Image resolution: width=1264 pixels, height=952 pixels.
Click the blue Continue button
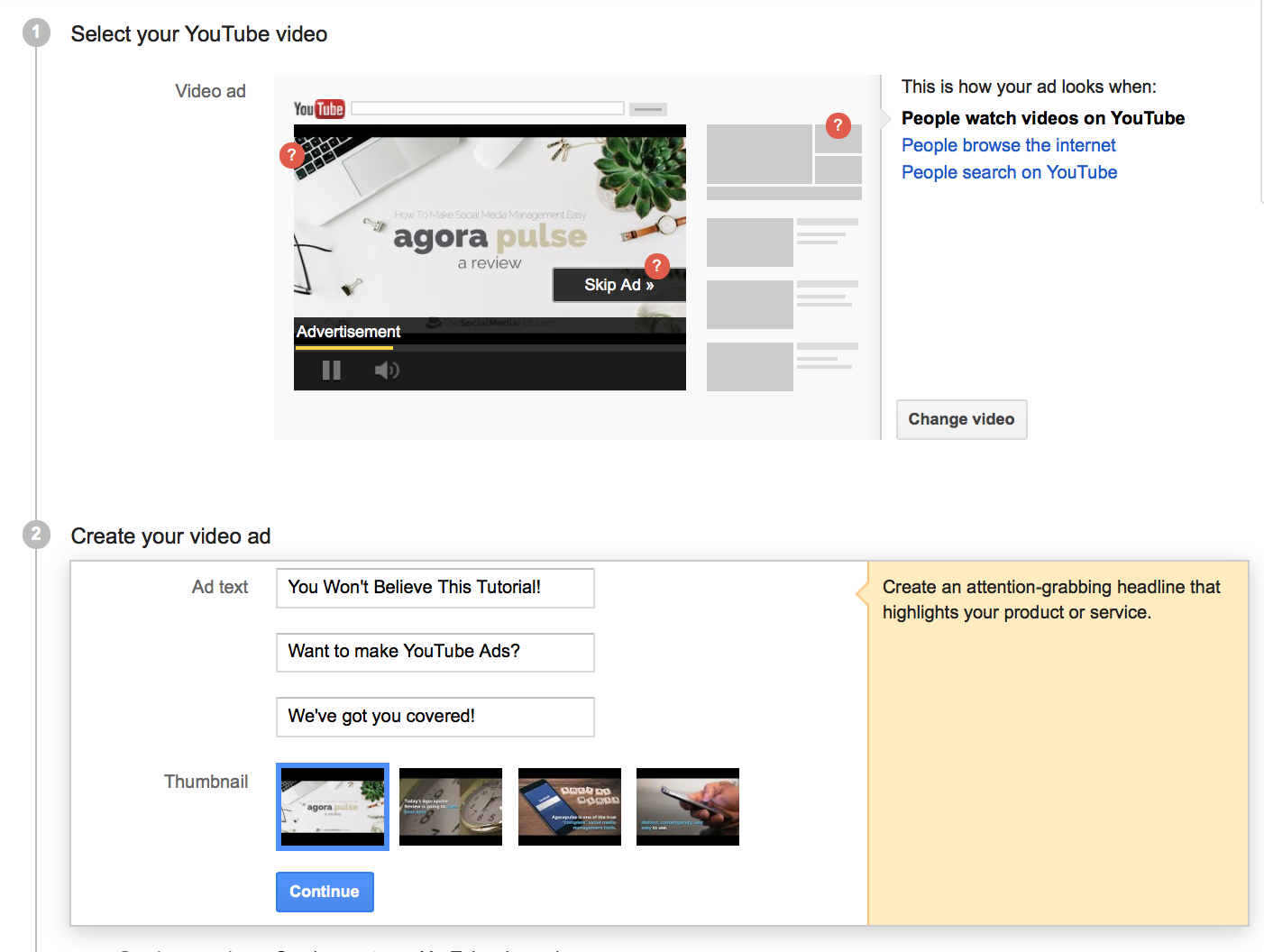[325, 892]
